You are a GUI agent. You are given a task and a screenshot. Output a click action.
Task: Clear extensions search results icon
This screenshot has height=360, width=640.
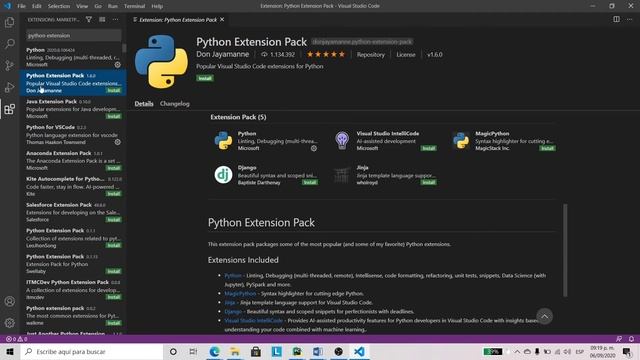(102, 20)
